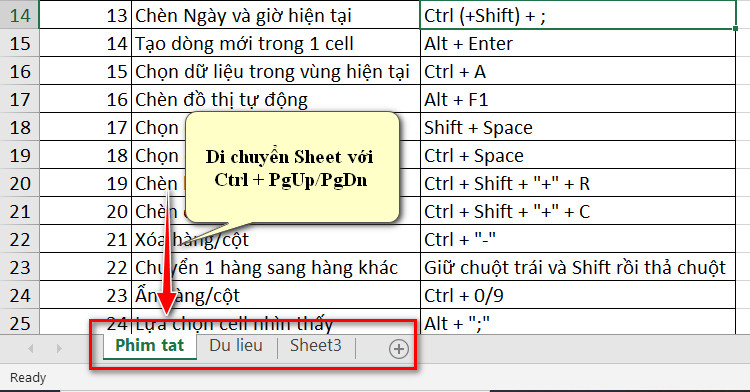
Task: Select cell "Shift + Space"
Action: (578, 127)
